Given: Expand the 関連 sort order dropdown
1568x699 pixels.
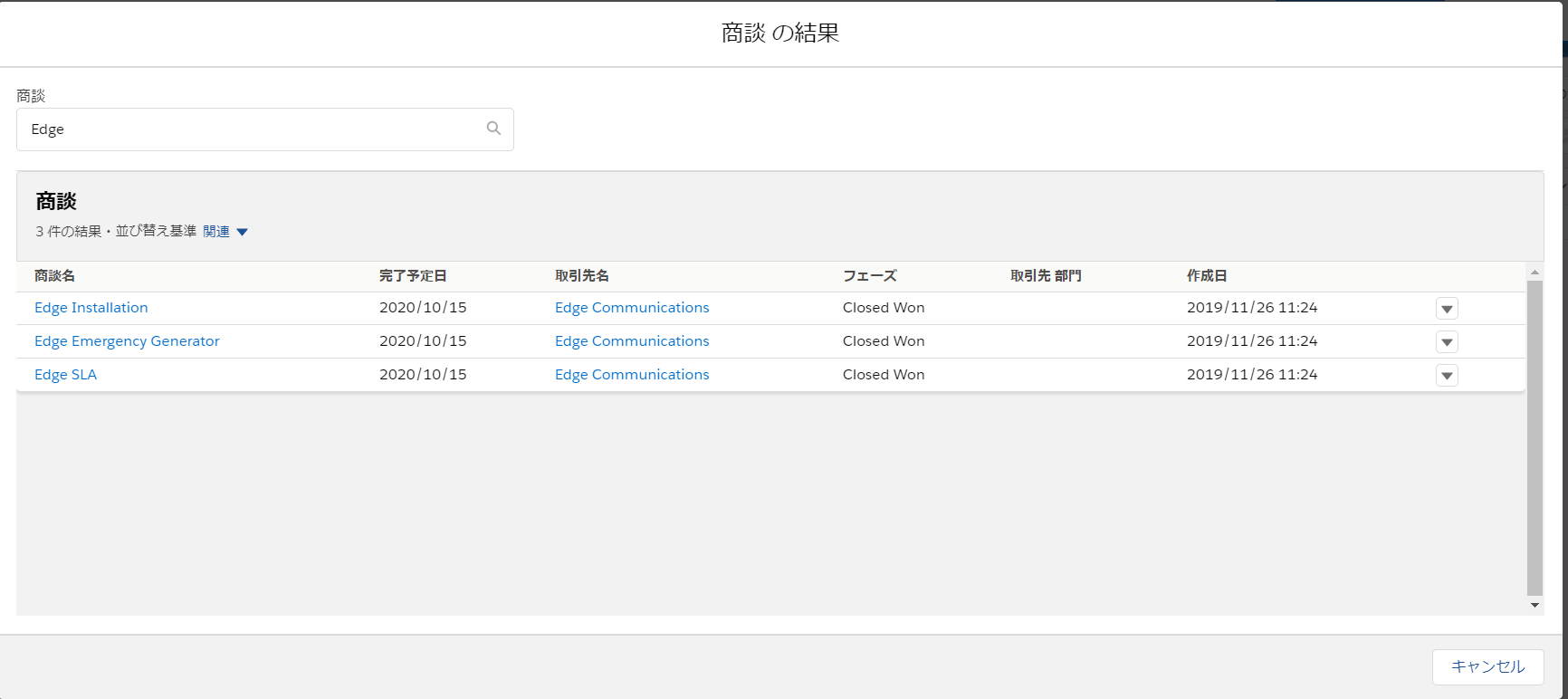Looking at the screenshot, I should 225,232.
